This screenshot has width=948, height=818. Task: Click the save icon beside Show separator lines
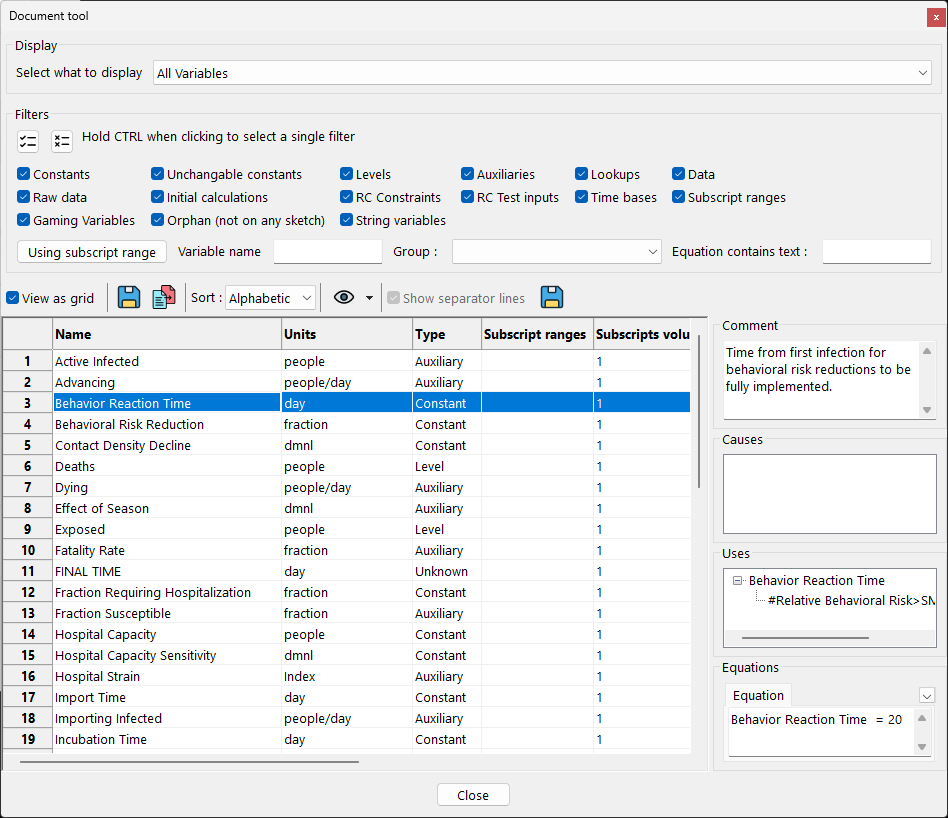[552, 297]
